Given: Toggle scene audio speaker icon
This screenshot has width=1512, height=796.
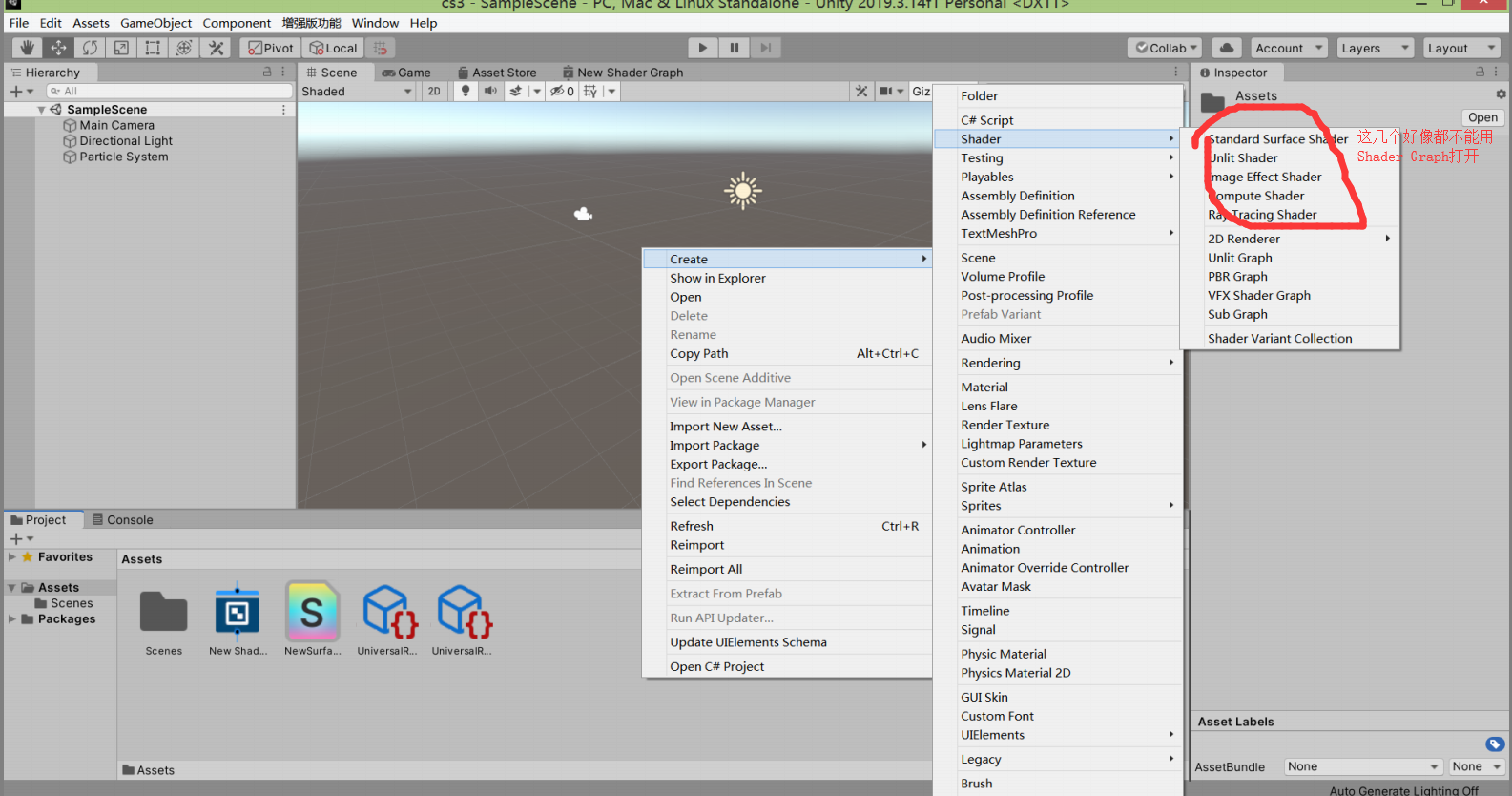Looking at the screenshot, I should 490,91.
